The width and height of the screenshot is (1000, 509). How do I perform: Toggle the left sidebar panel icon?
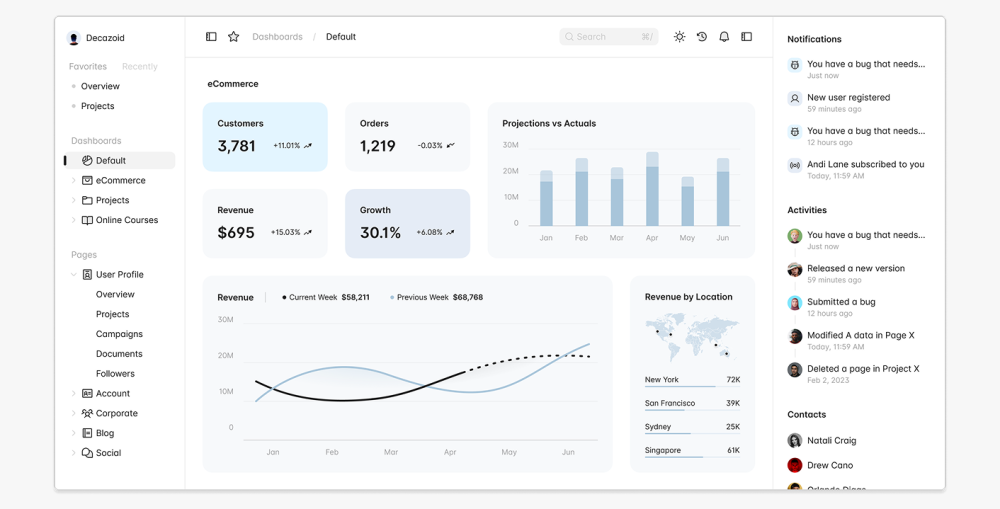(x=211, y=37)
